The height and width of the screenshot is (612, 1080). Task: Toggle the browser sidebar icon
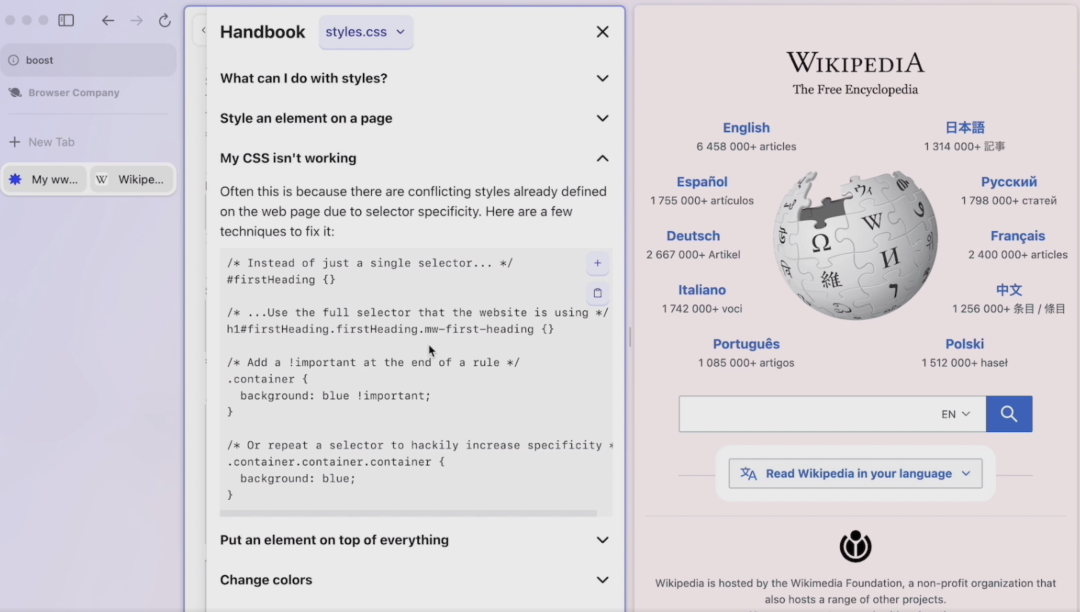click(x=66, y=20)
